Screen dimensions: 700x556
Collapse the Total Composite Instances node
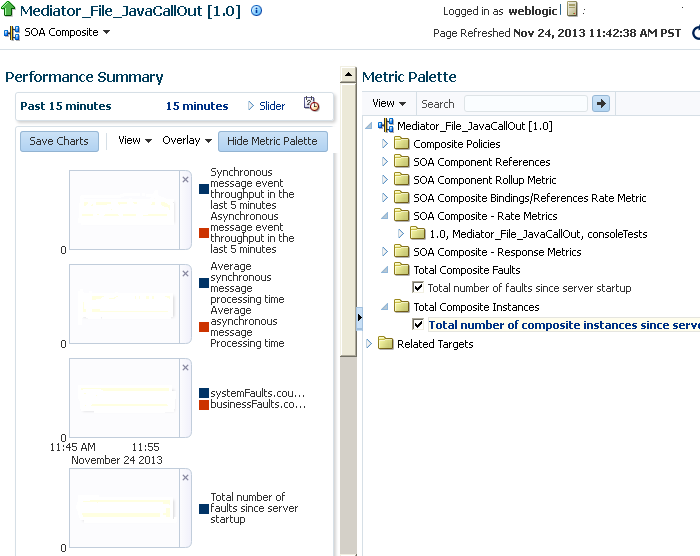384,307
